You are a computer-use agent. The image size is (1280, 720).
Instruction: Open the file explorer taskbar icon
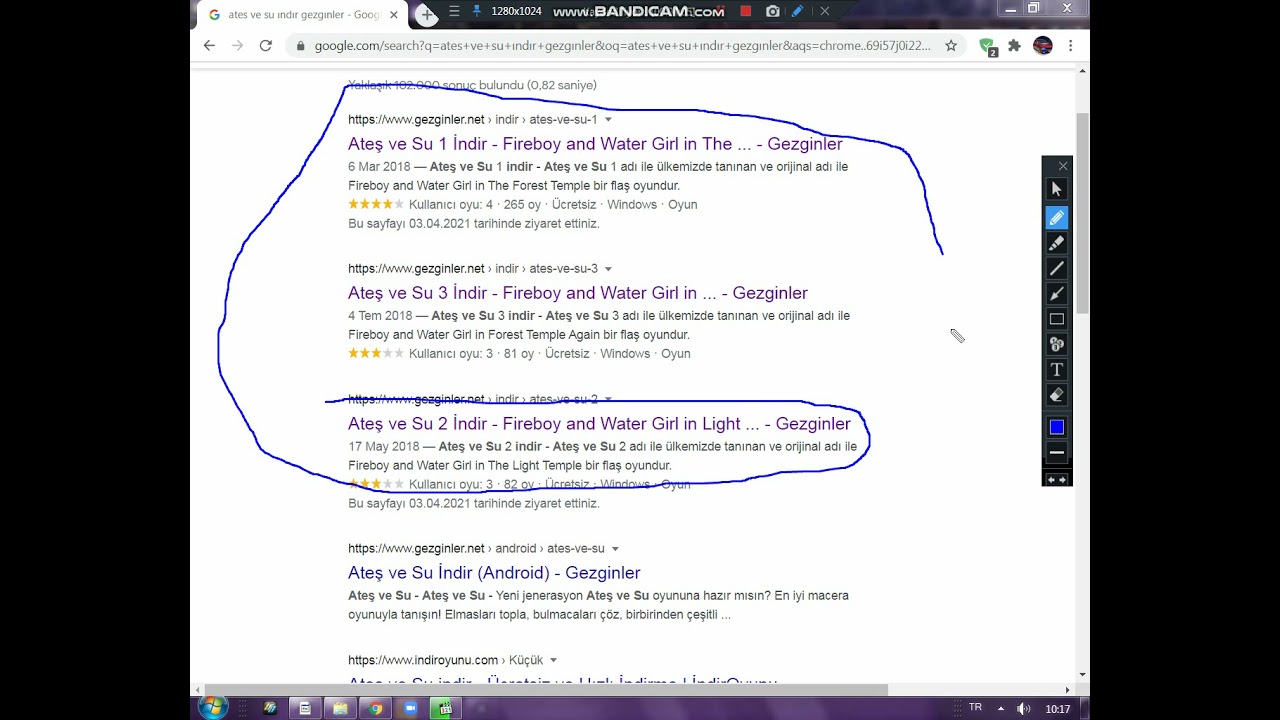(x=340, y=708)
